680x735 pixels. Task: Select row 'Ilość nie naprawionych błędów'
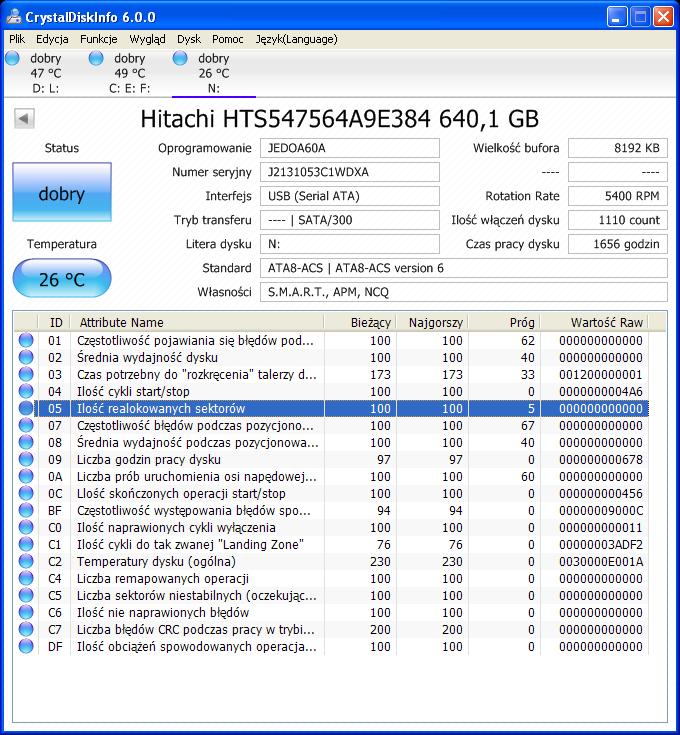331,612
